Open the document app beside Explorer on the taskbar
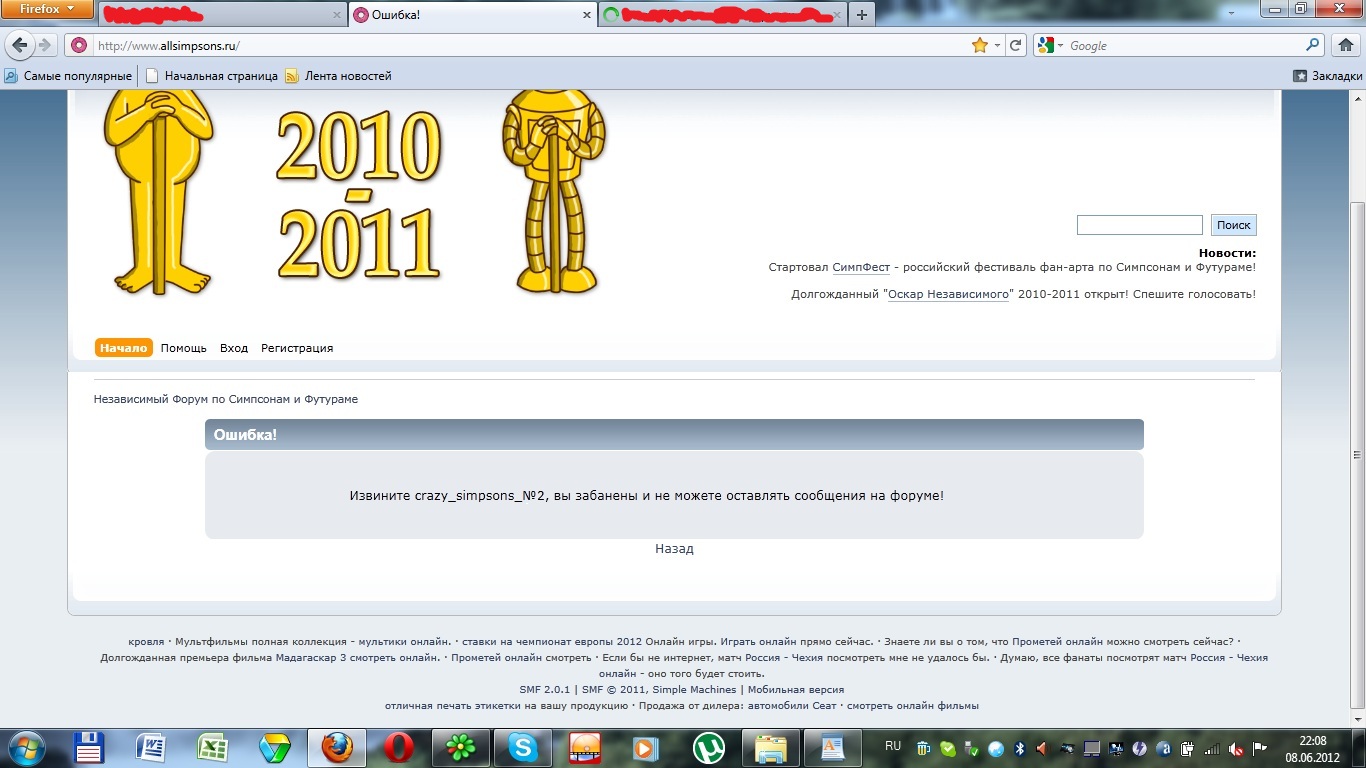The width and height of the screenshot is (1366, 768). pos(833,748)
